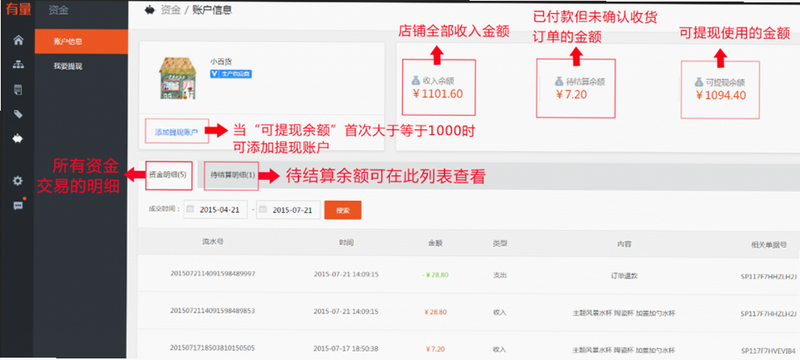The image size is (800, 360).
Task: Click serial number 2015072114091598489853
Action: [212, 311]
